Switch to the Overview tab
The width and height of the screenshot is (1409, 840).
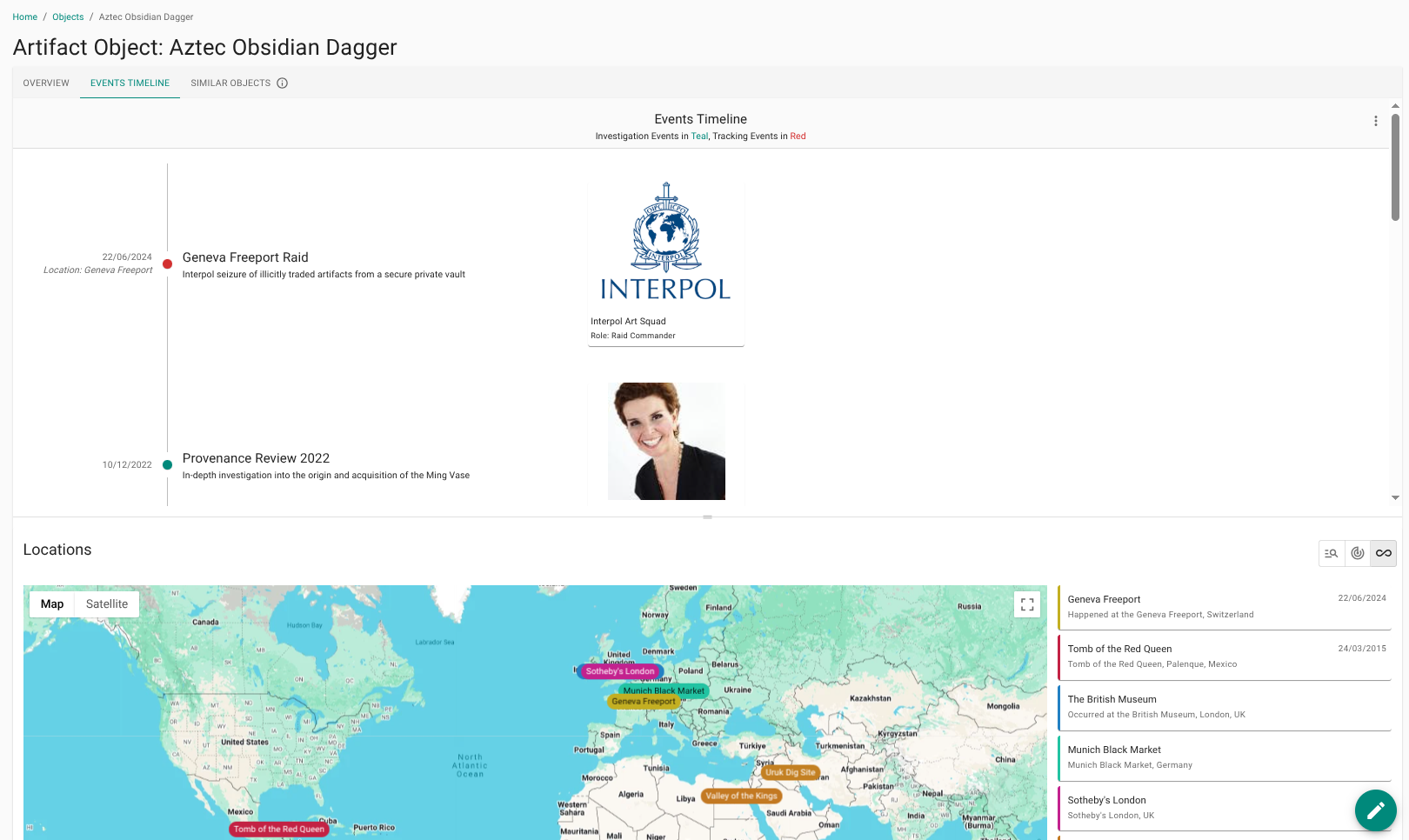pos(46,83)
